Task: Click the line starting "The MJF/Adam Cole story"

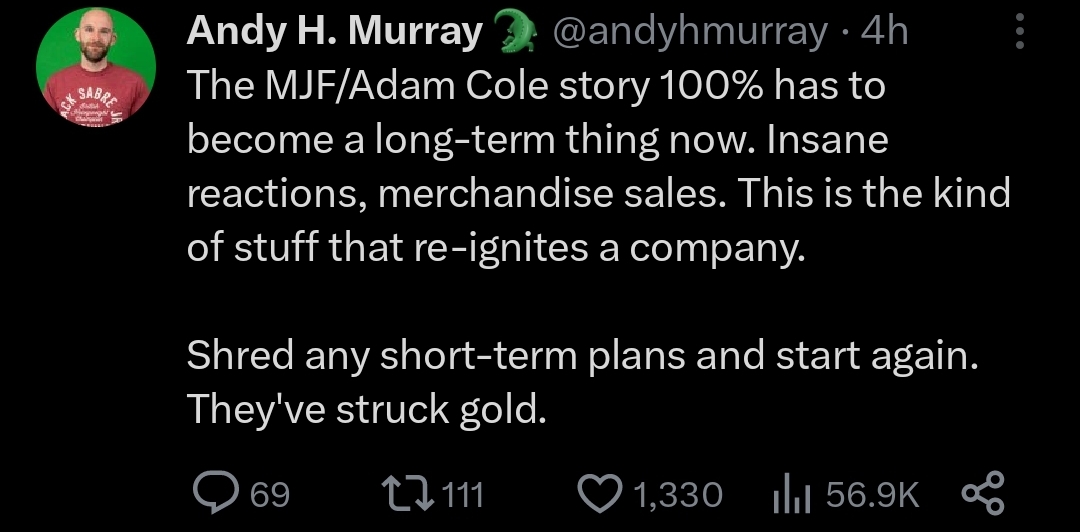Action: pos(536,87)
